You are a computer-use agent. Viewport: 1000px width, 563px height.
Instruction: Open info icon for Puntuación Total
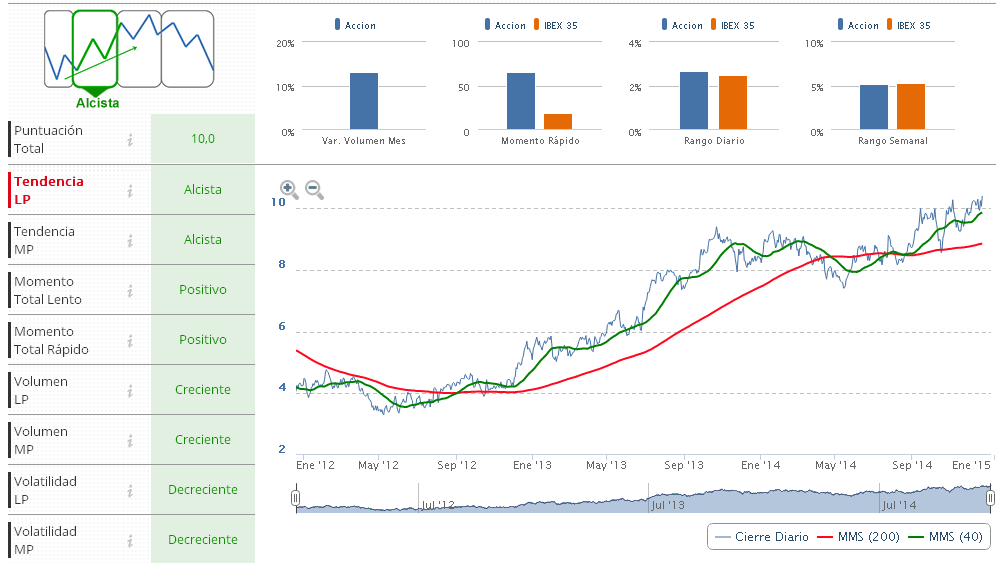pyautogui.click(x=130, y=140)
